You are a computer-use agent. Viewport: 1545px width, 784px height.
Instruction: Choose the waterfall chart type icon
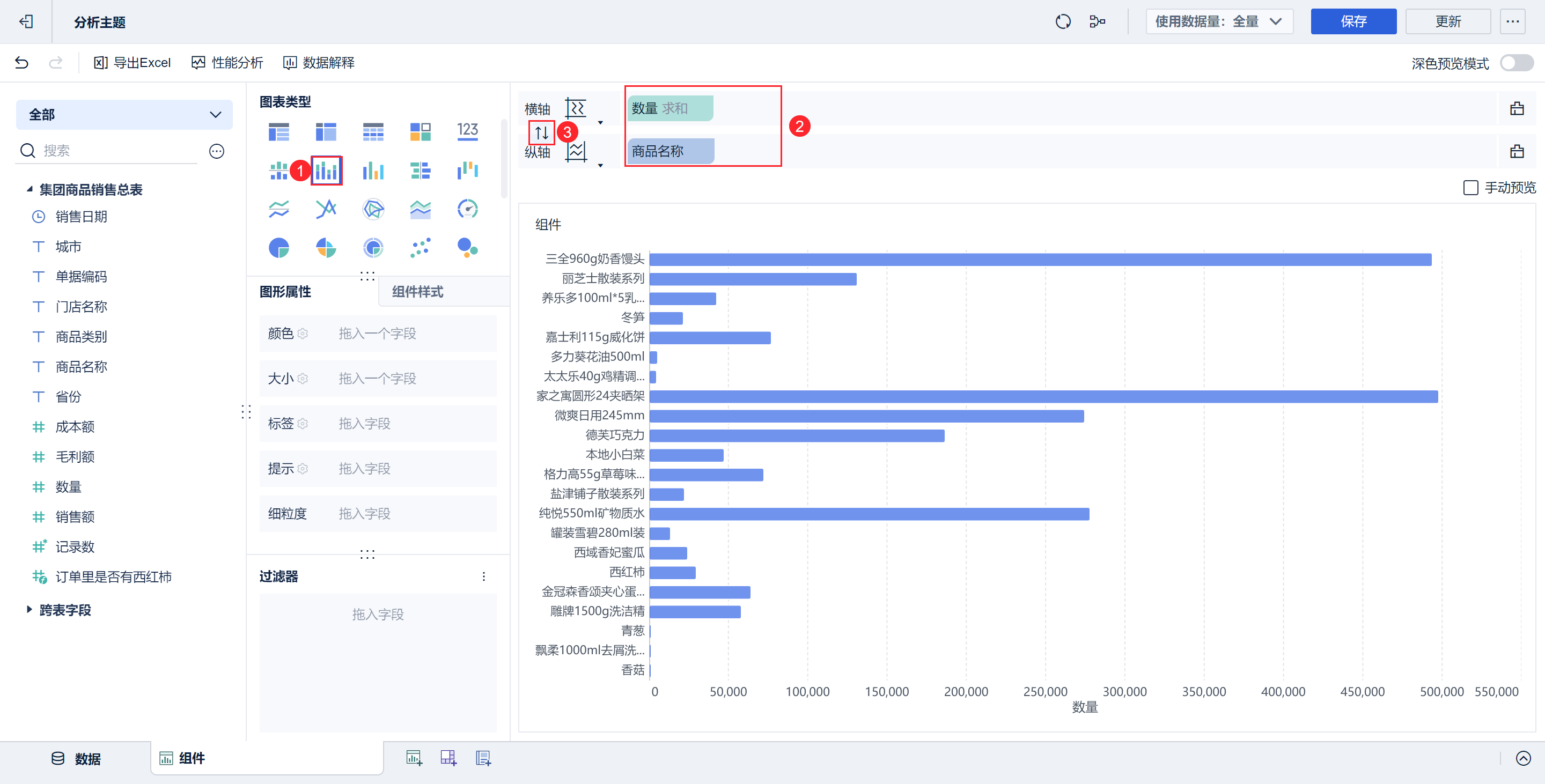point(467,170)
